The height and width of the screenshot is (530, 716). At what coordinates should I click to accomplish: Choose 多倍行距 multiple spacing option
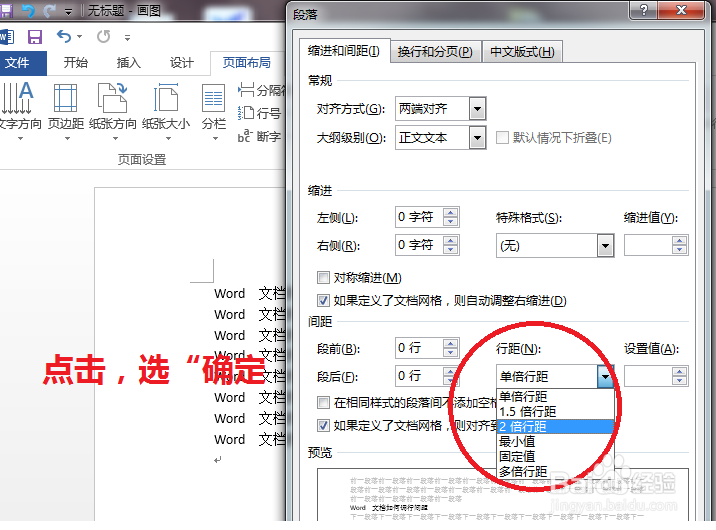555,471
